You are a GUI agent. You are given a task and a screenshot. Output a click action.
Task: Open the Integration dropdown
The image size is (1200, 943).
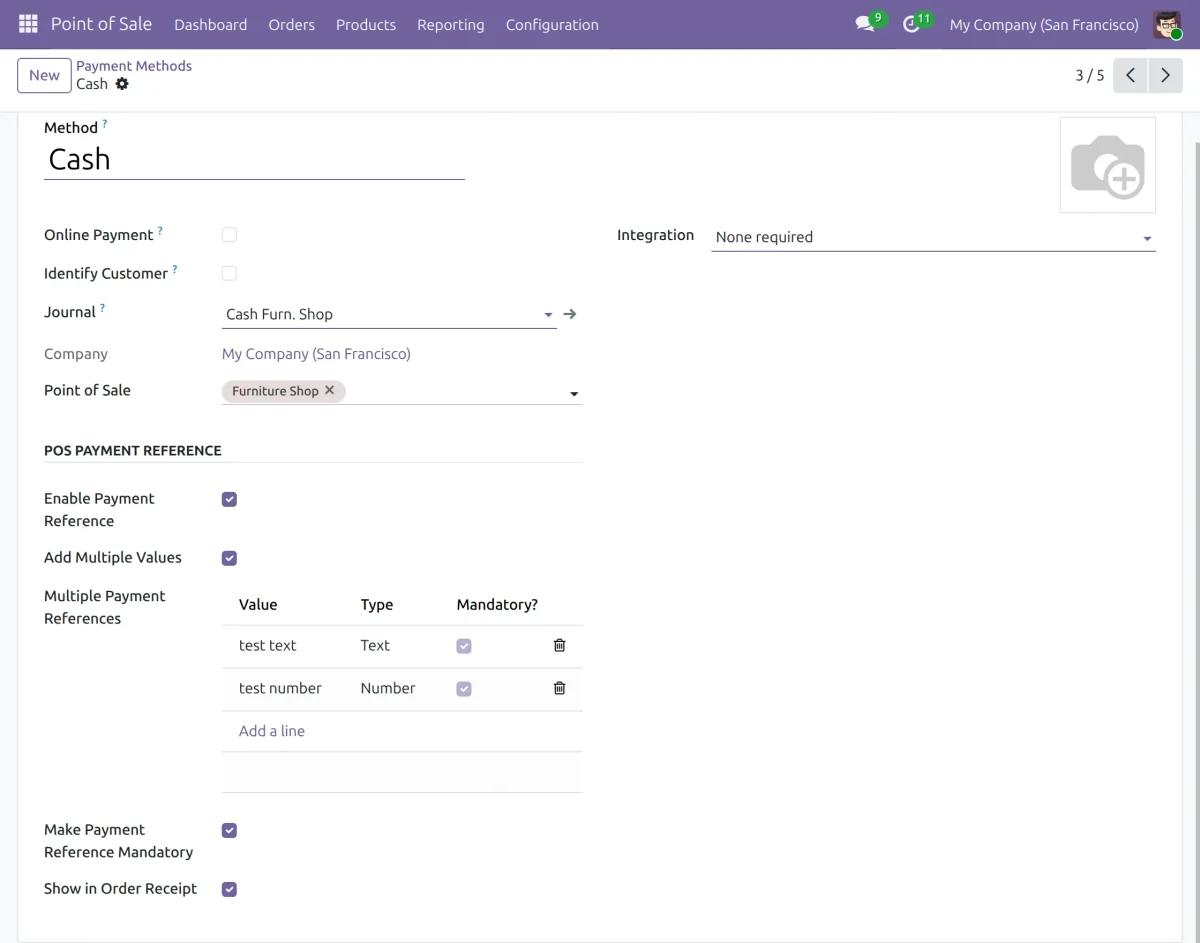[x=933, y=237]
